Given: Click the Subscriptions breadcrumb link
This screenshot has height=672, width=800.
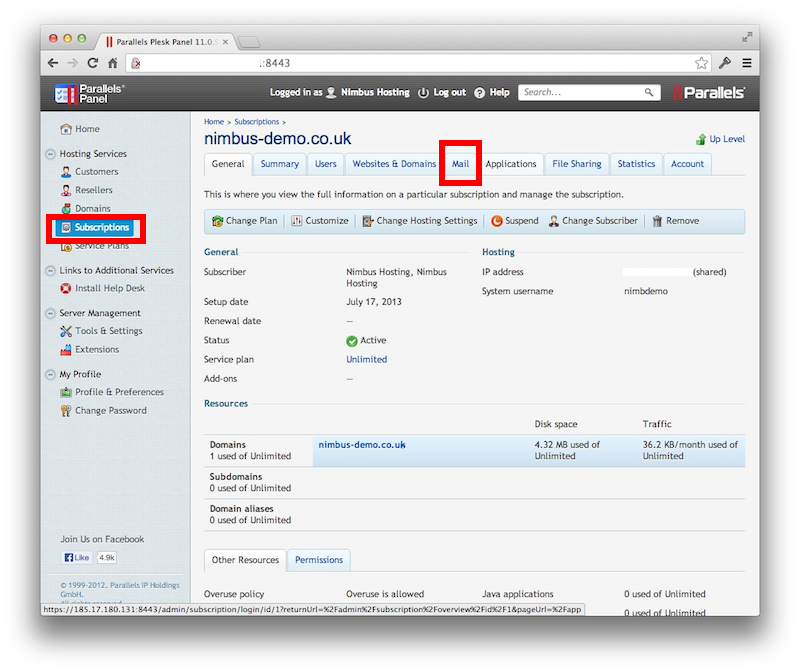Looking at the screenshot, I should coord(257,122).
